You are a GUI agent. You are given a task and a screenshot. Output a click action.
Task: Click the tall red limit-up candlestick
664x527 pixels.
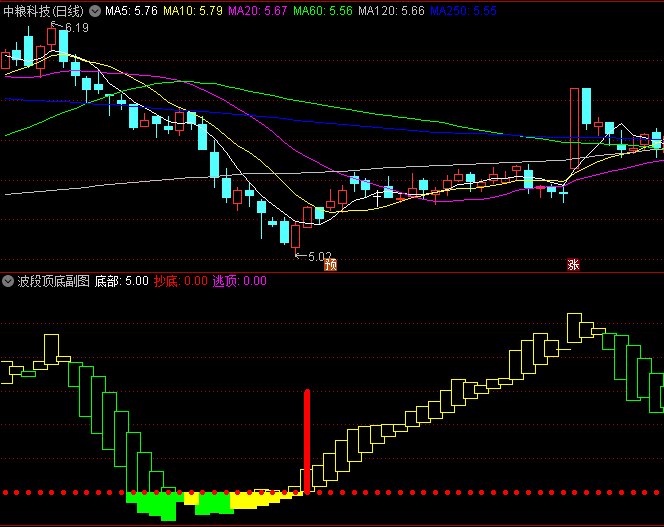click(x=574, y=129)
